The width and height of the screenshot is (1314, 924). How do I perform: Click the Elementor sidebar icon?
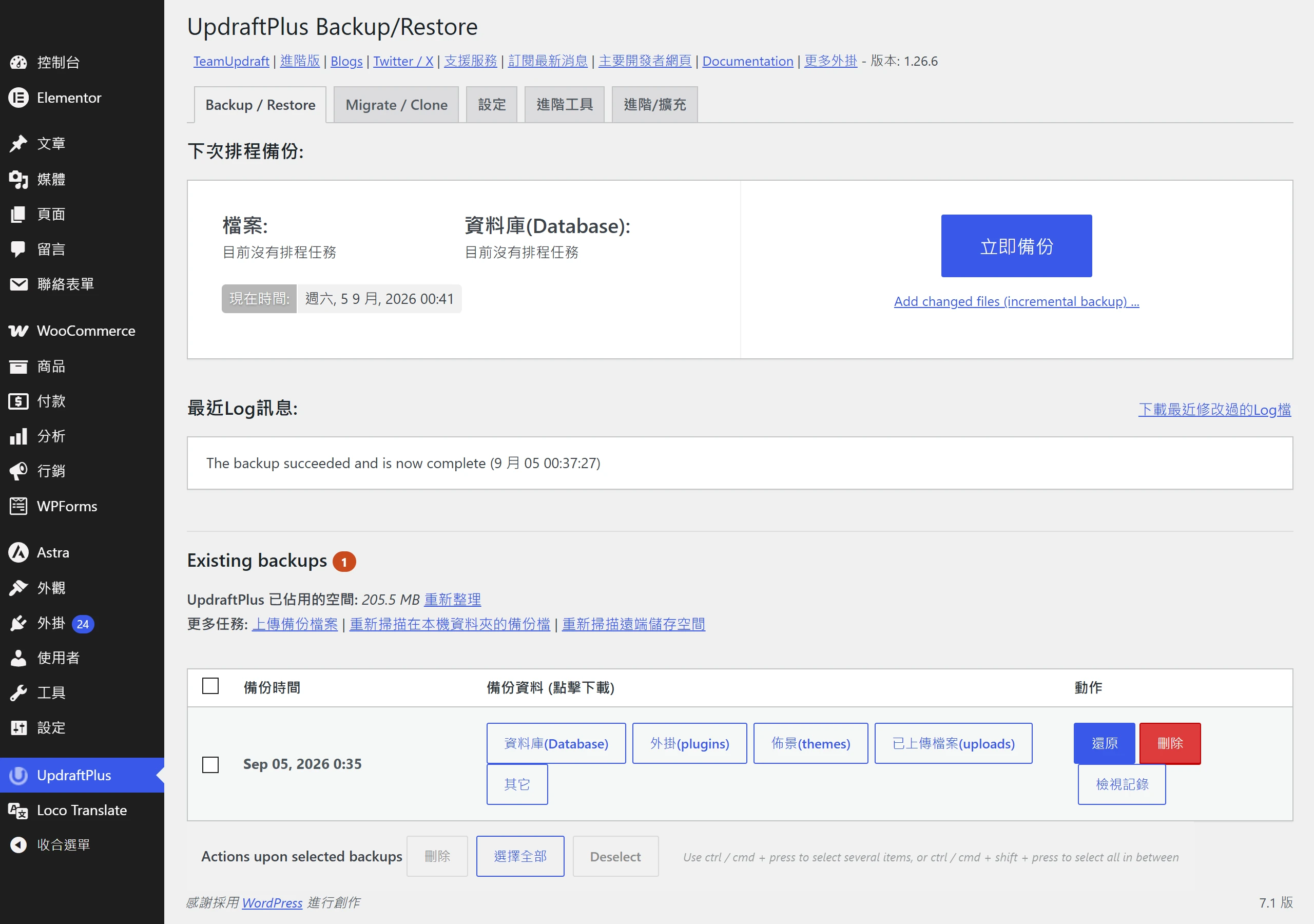pyautogui.click(x=18, y=98)
